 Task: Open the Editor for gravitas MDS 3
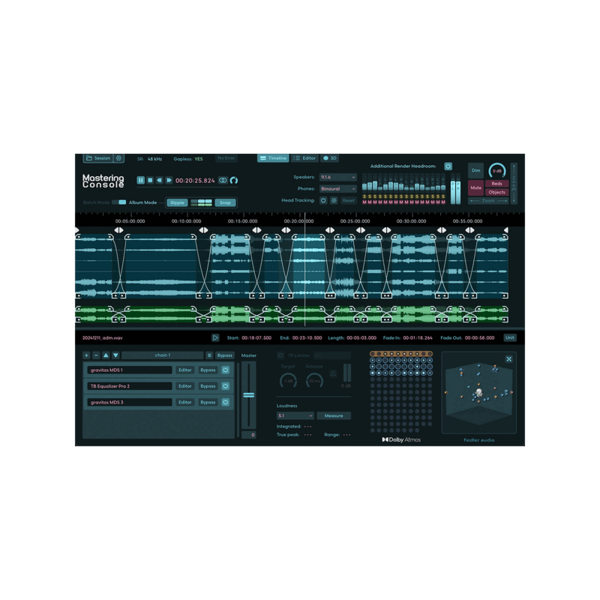pos(185,402)
